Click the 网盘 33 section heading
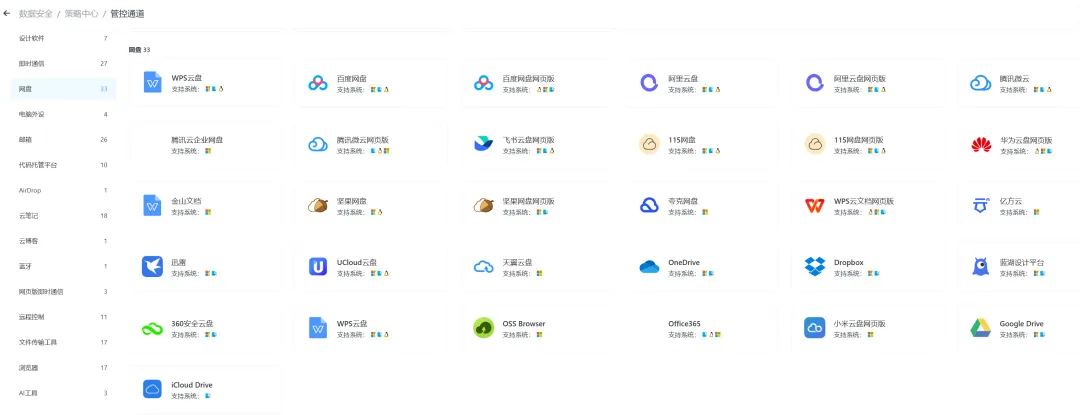This screenshot has width=1080, height=415. (x=139, y=50)
